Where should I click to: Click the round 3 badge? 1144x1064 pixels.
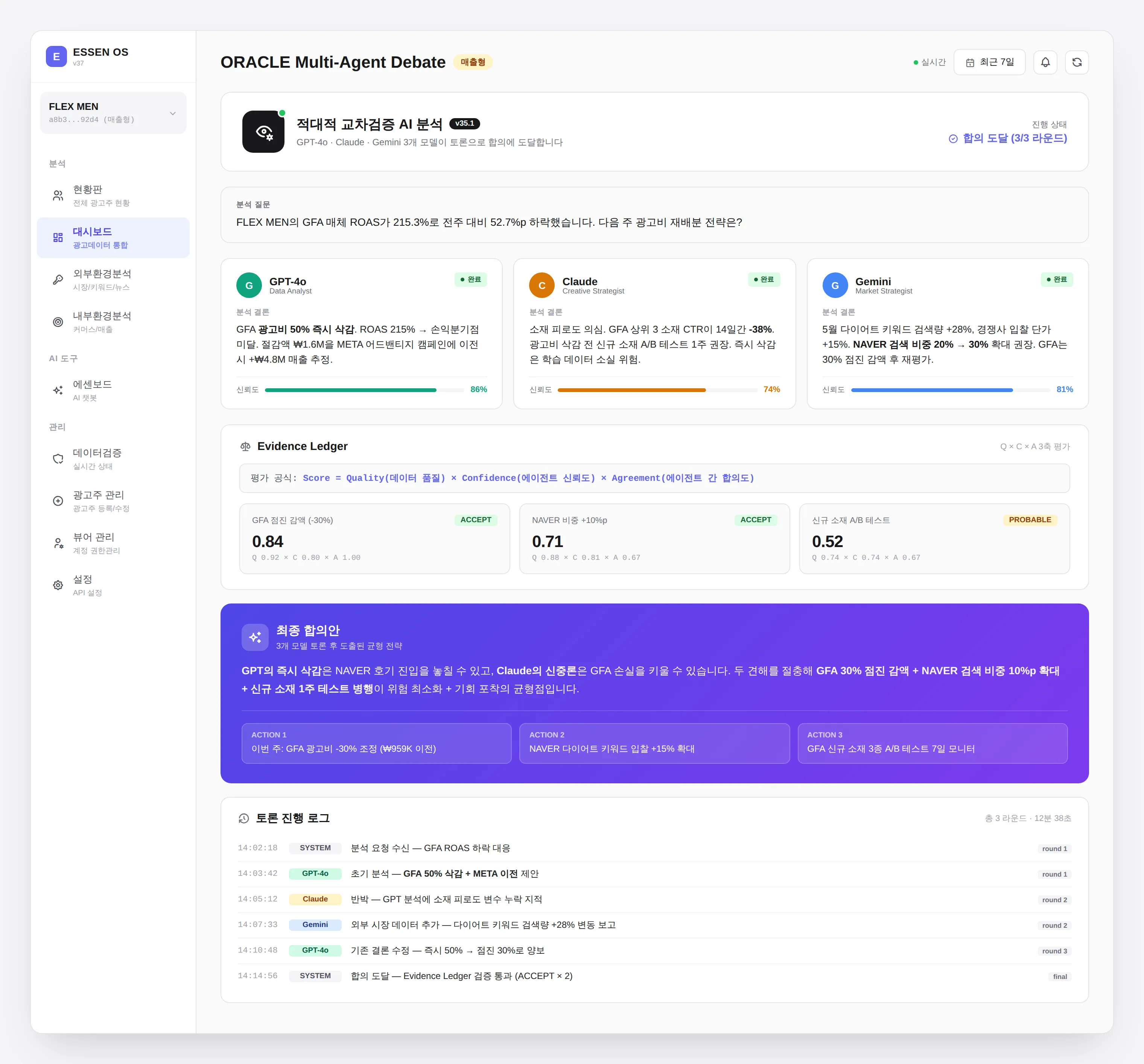click(x=1054, y=951)
